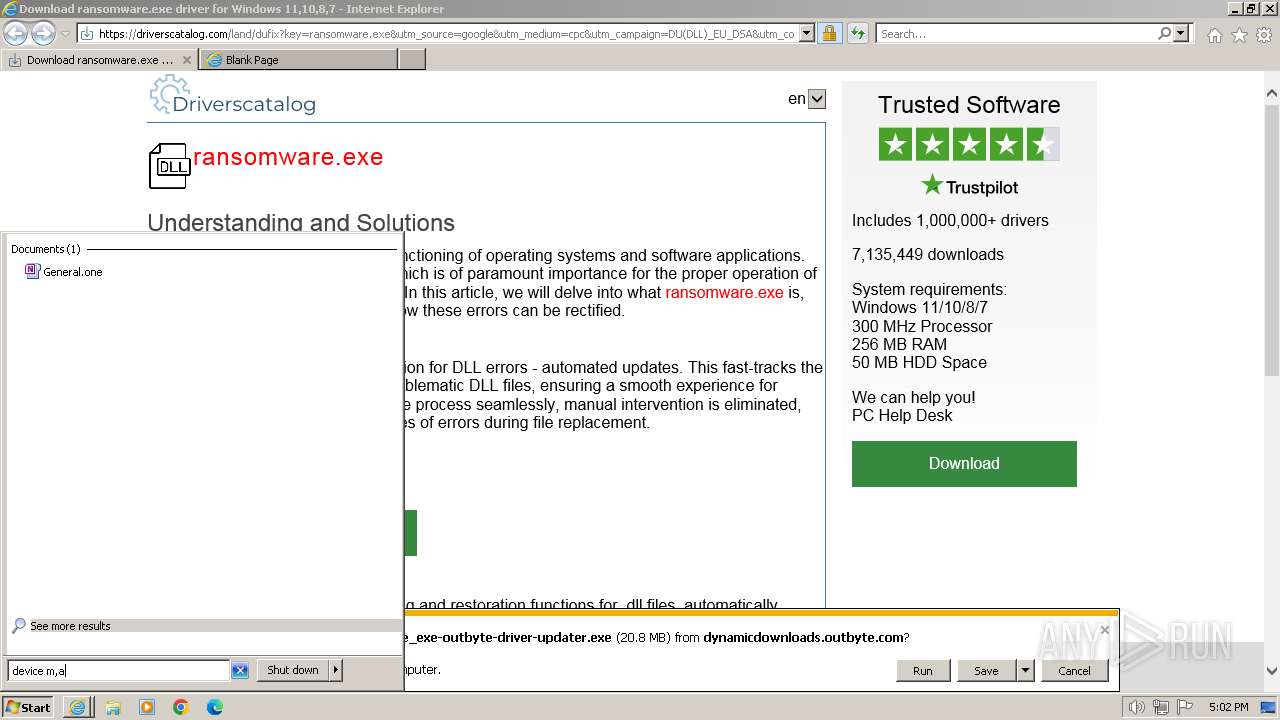Screen dimensions: 1280x720
Task: Clear the Start menu search with the X icon
Action: coord(240,670)
